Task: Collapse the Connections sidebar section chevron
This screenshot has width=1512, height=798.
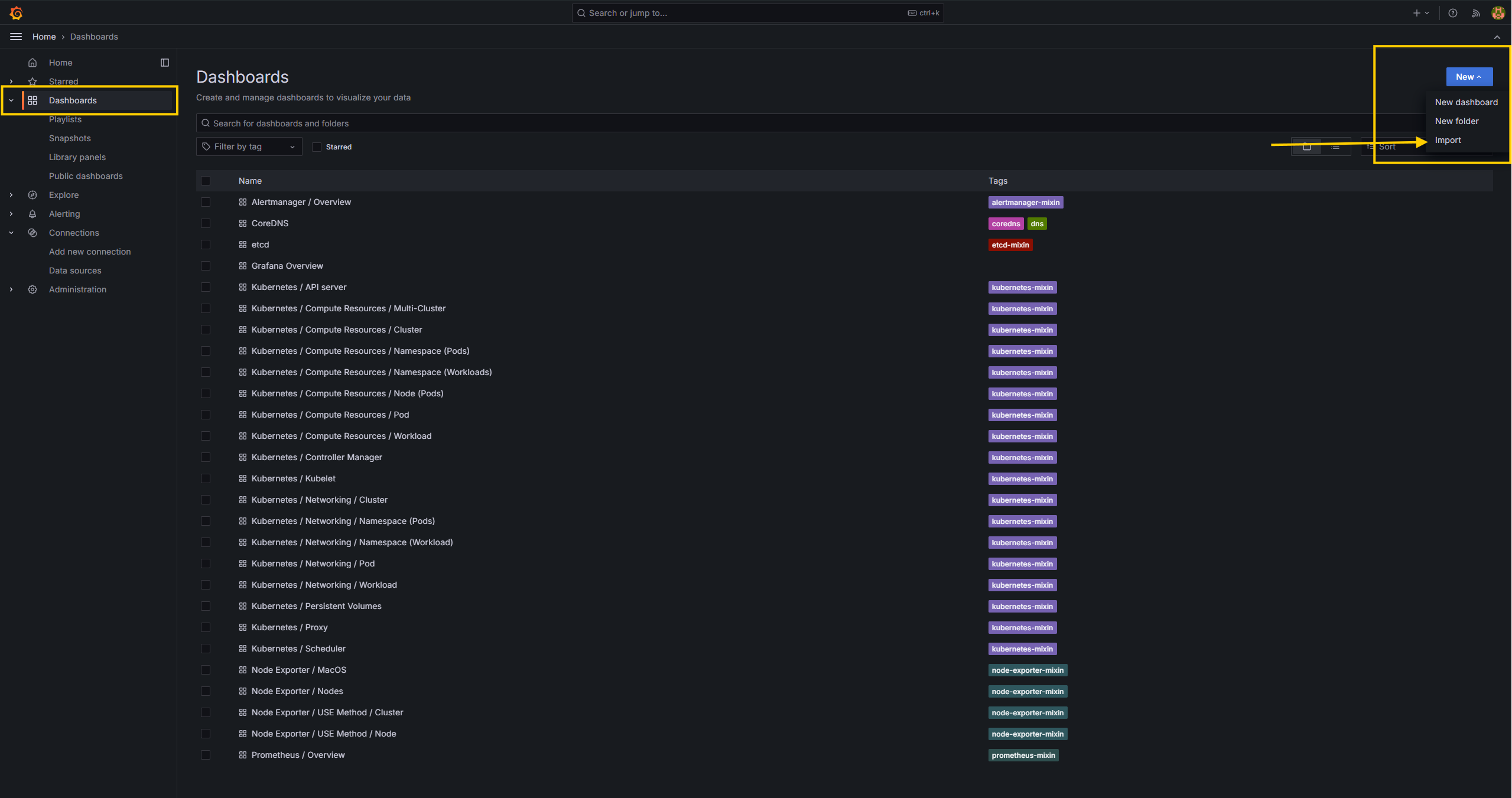Action: (x=11, y=233)
